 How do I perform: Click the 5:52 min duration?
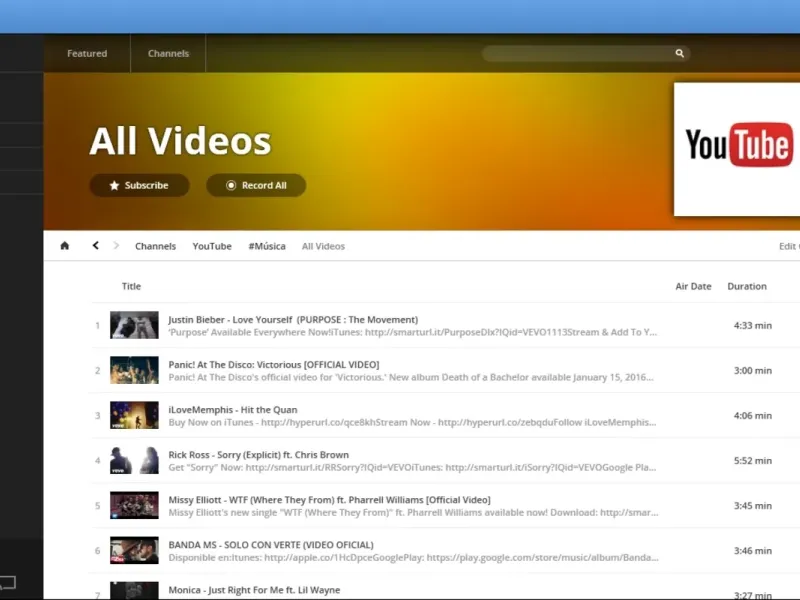click(x=753, y=460)
